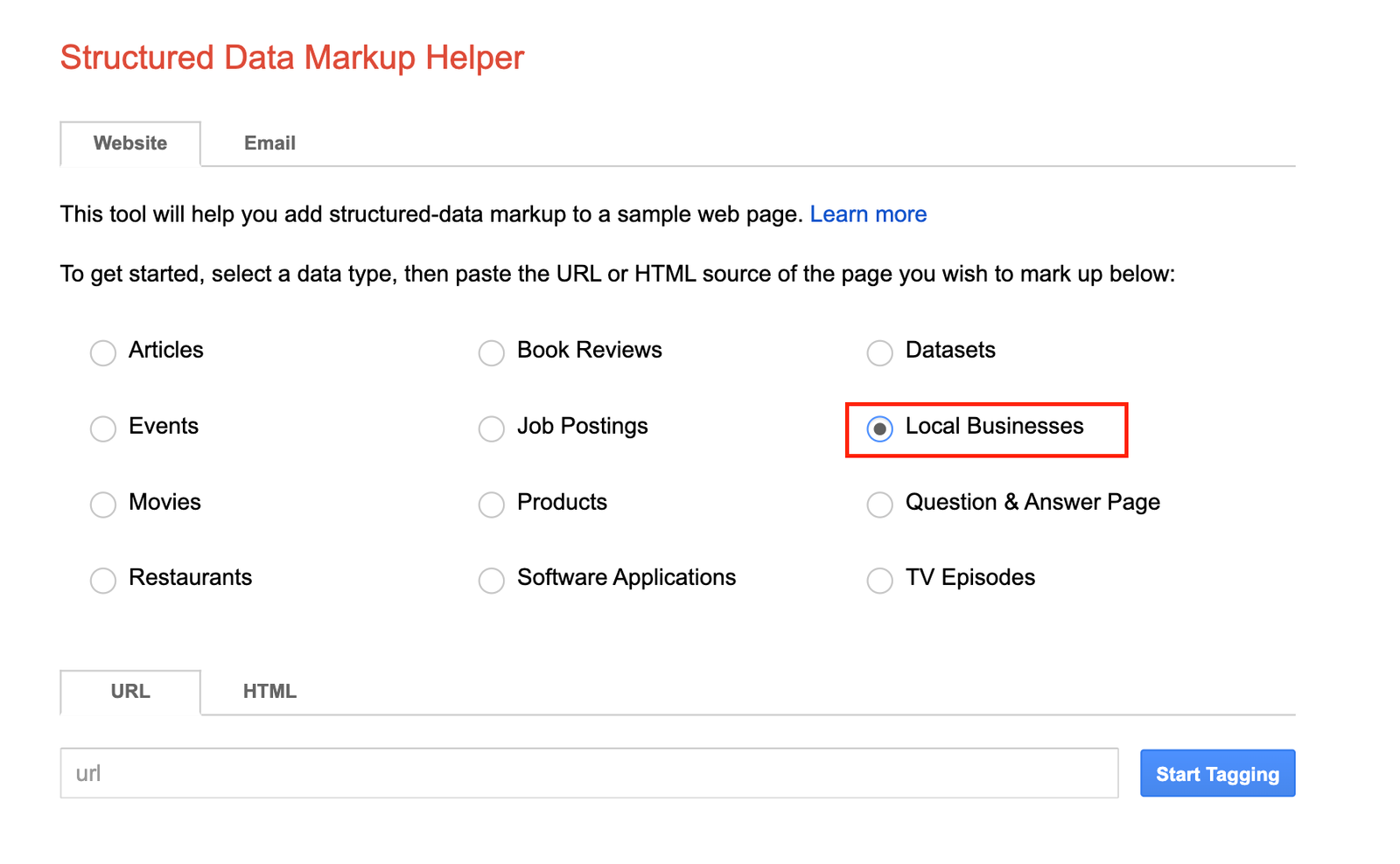Select the Articles radio button

(x=103, y=352)
